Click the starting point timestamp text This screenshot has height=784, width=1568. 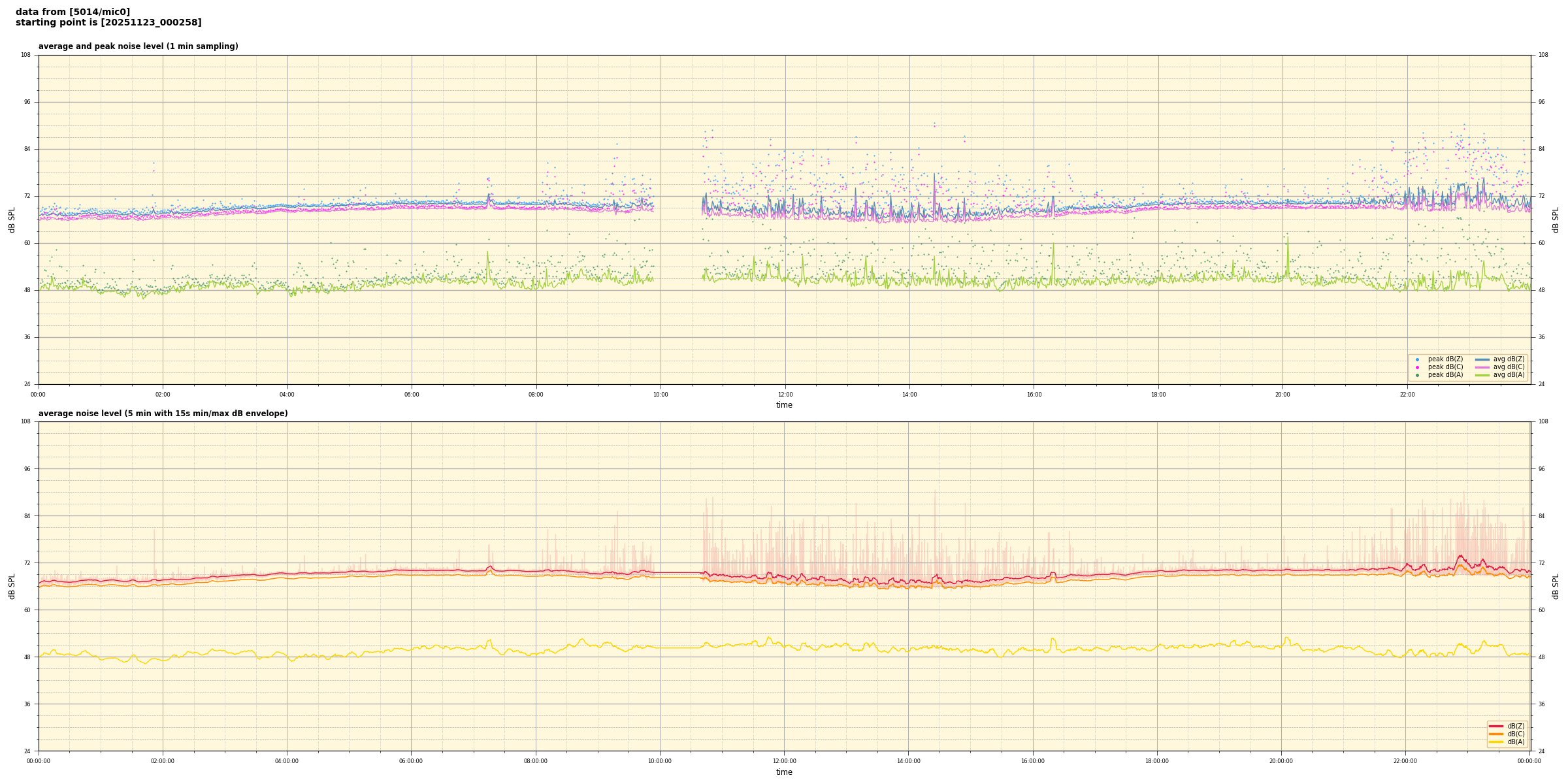(108, 23)
